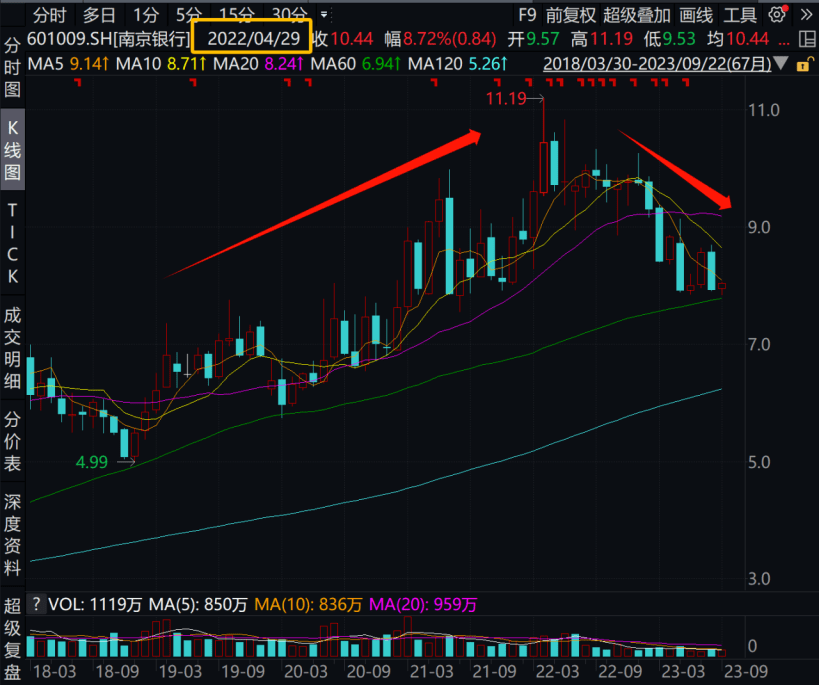This screenshot has height=685, width=819.
Task: Open the chart settings gear icon
Action: (777, 15)
